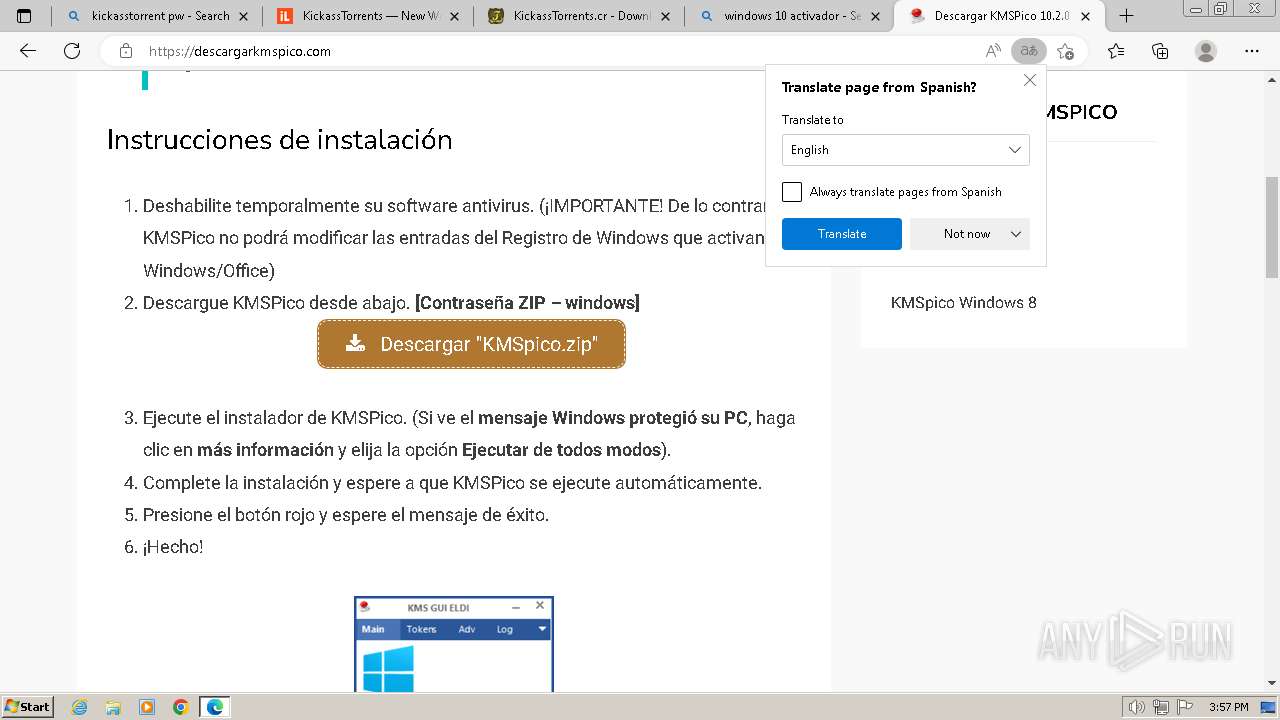This screenshot has width=1280, height=720.
Task: Click the volume icon in system tray
Action: pyautogui.click(x=1138, y=707)
